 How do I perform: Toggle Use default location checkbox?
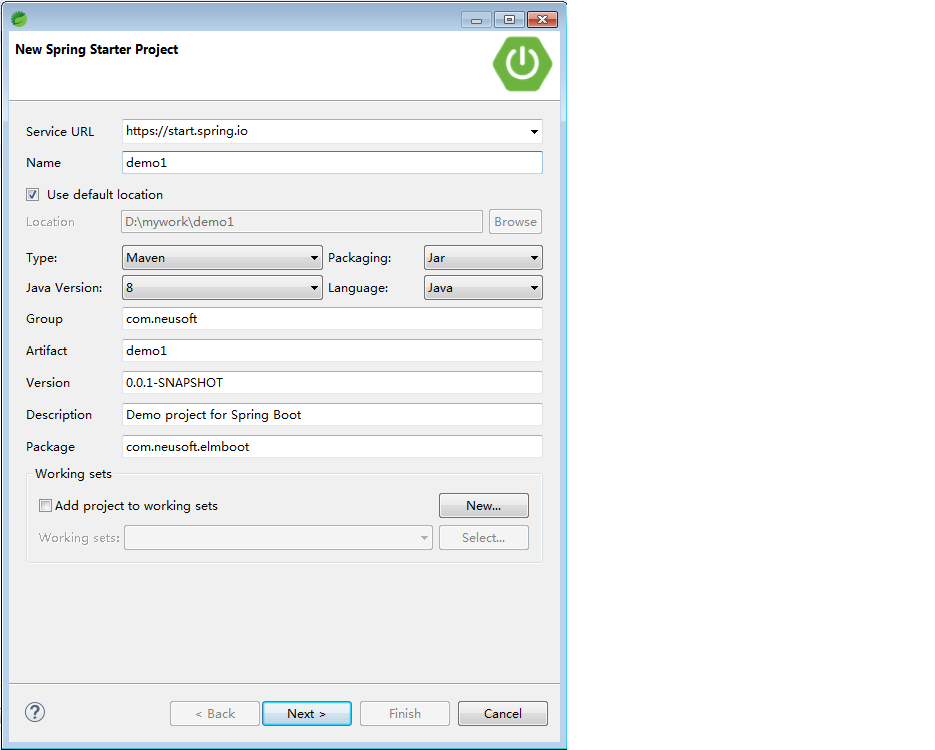pyautogui.click(x=33, y=194)
